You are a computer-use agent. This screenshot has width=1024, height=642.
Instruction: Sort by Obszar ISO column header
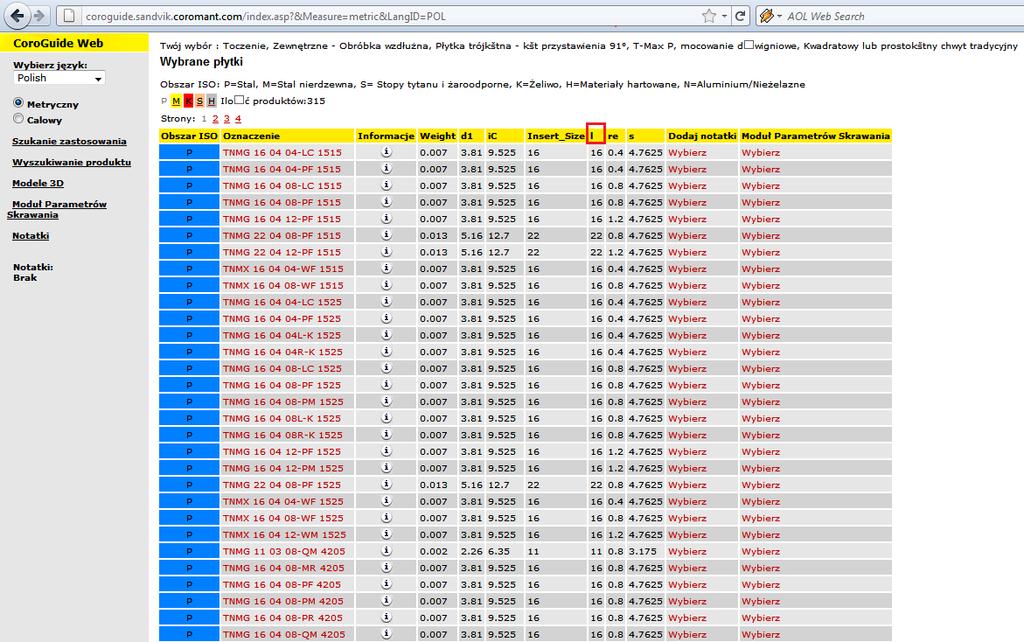click(189, 136)
